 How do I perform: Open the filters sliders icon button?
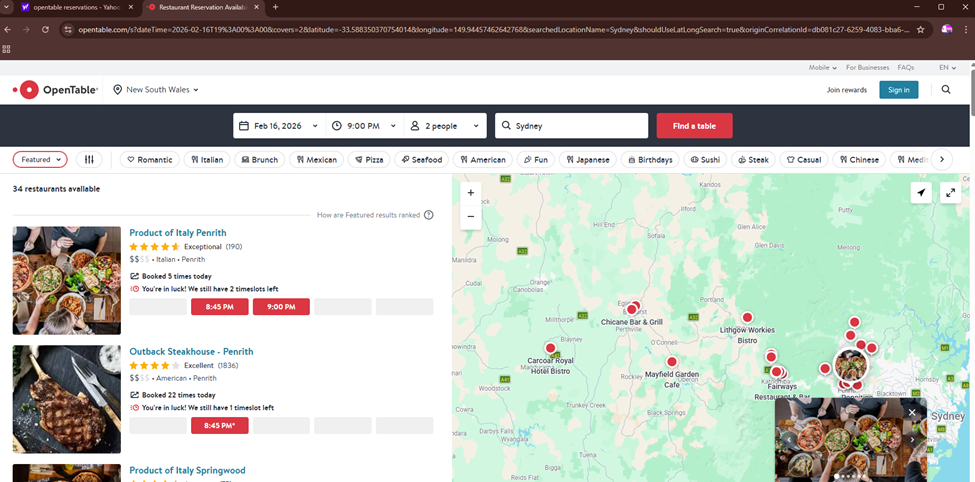[89, 160]
